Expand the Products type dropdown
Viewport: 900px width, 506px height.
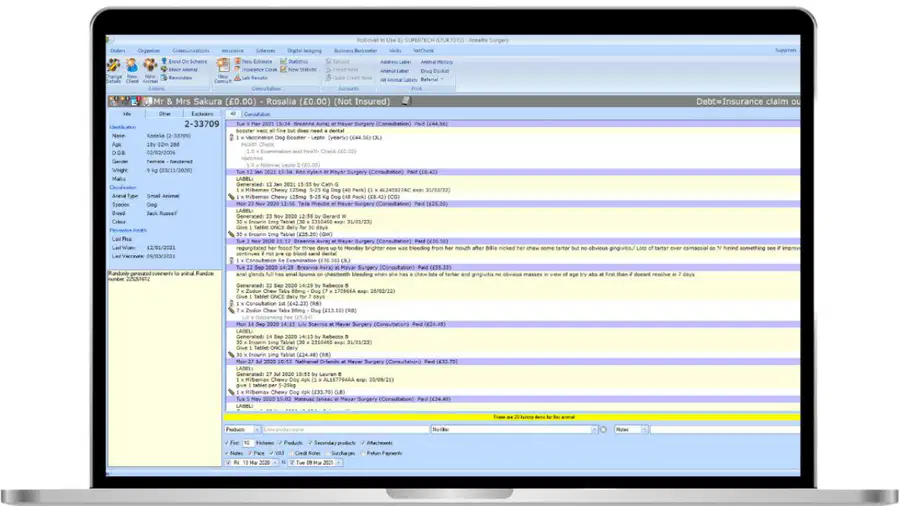(x=257, y=429)
